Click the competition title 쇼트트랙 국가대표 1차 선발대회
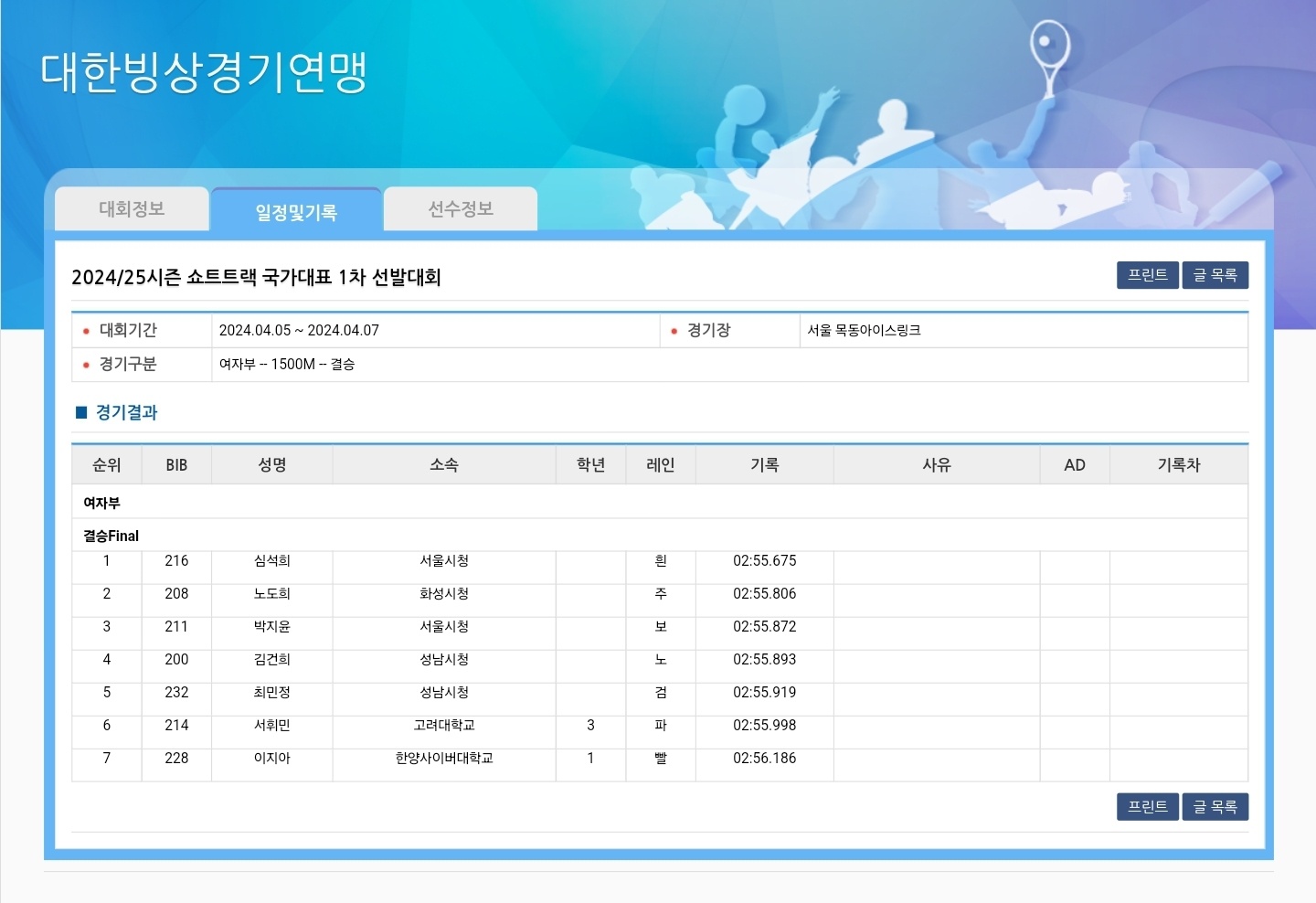1316x903 pixels. coord(257,278)
